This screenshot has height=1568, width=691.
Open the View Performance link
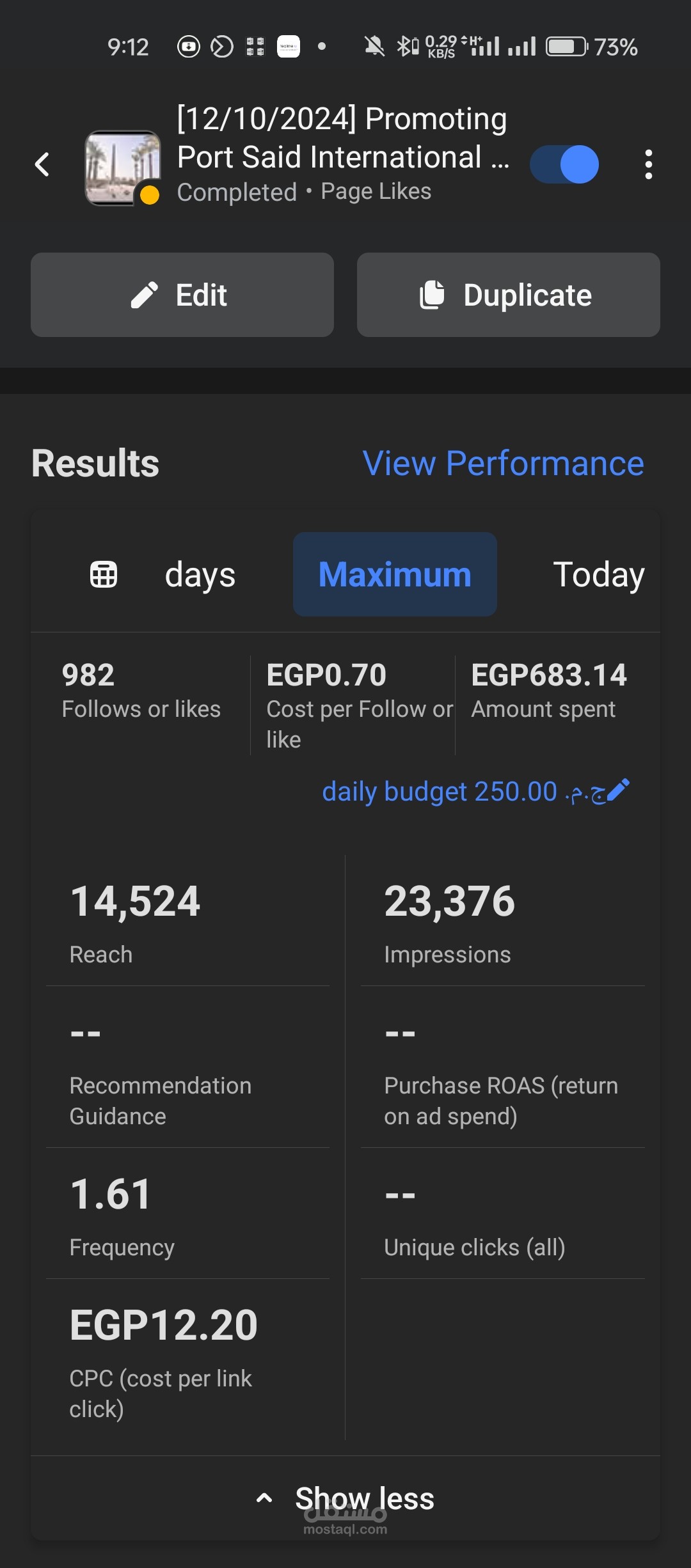[503, 463]
